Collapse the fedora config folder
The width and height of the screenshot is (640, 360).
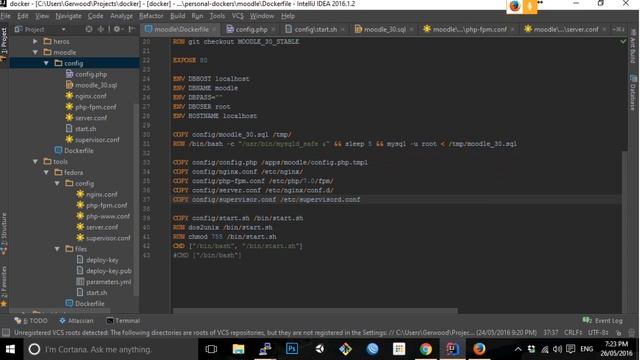[57, 184]
